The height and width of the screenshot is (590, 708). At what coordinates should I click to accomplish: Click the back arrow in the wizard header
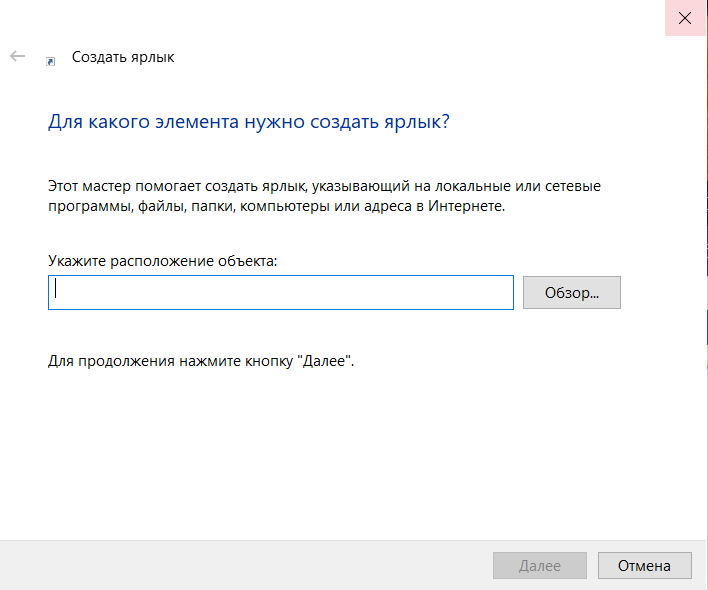pos(18,56)
